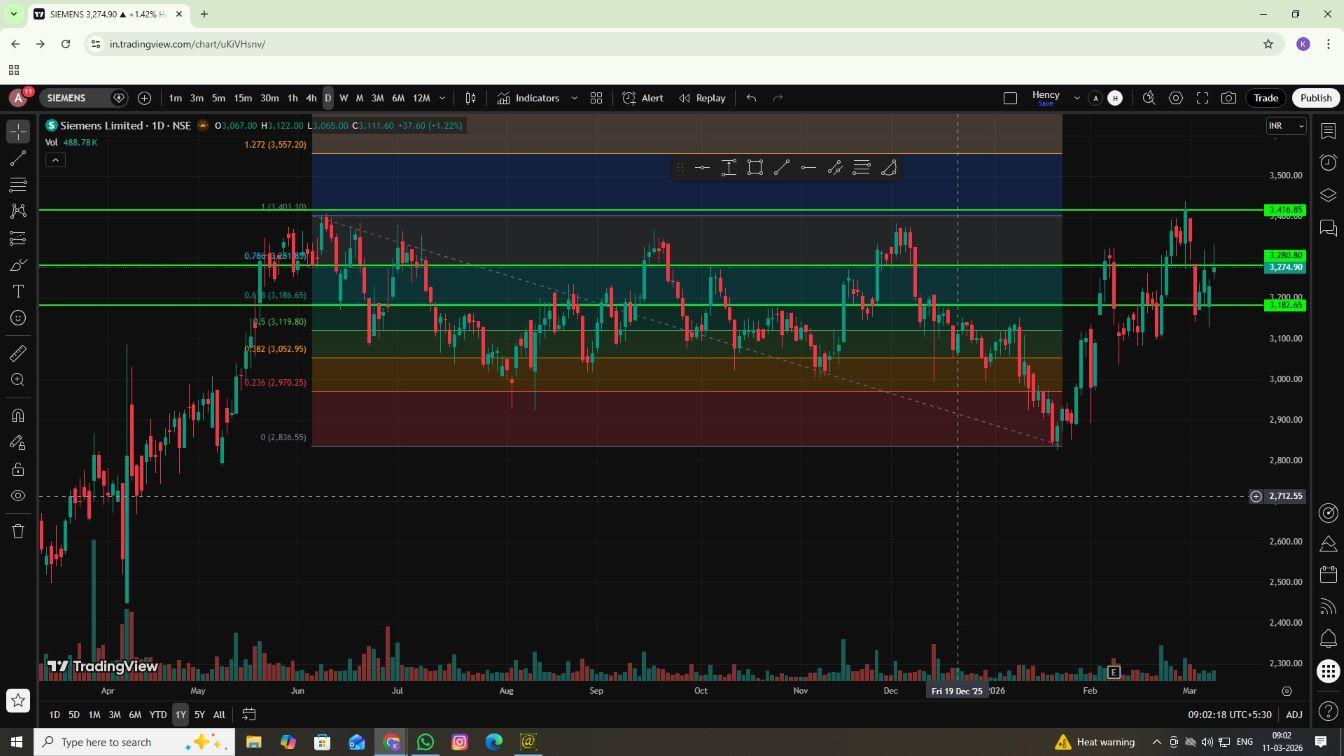Open the Fibonacci retracement tools group
This screenshot has height=756, width=1344.
(18, 185)
